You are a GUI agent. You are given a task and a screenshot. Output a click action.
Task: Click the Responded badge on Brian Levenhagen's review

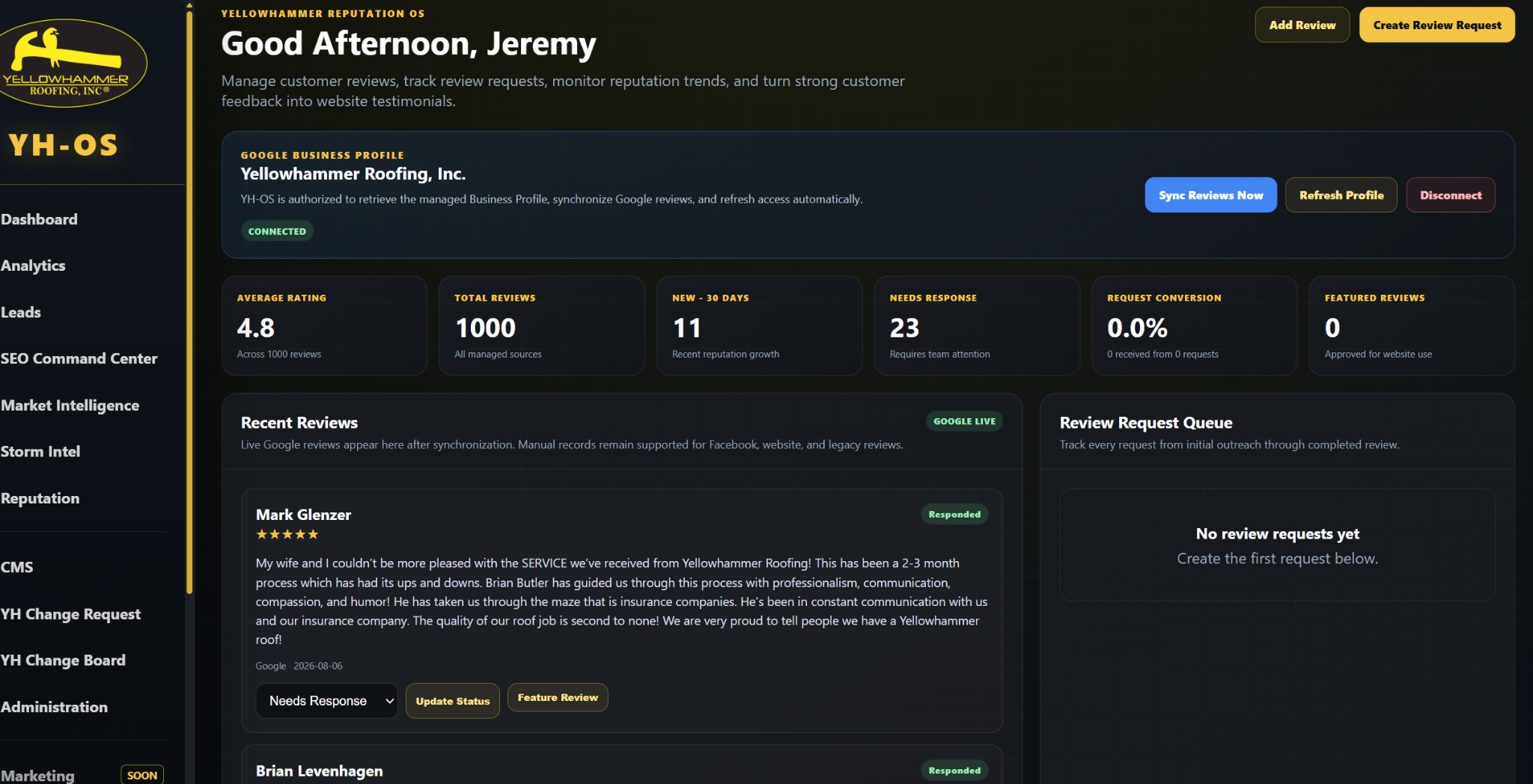click(x=954, y=771)
